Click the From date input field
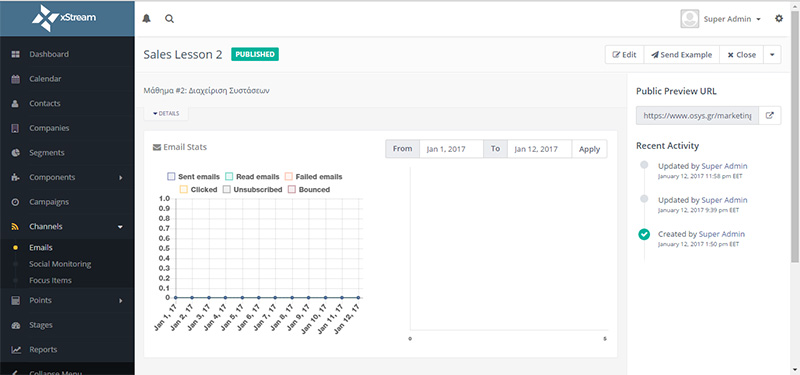The image size is (800, 375). pos(451,149)
